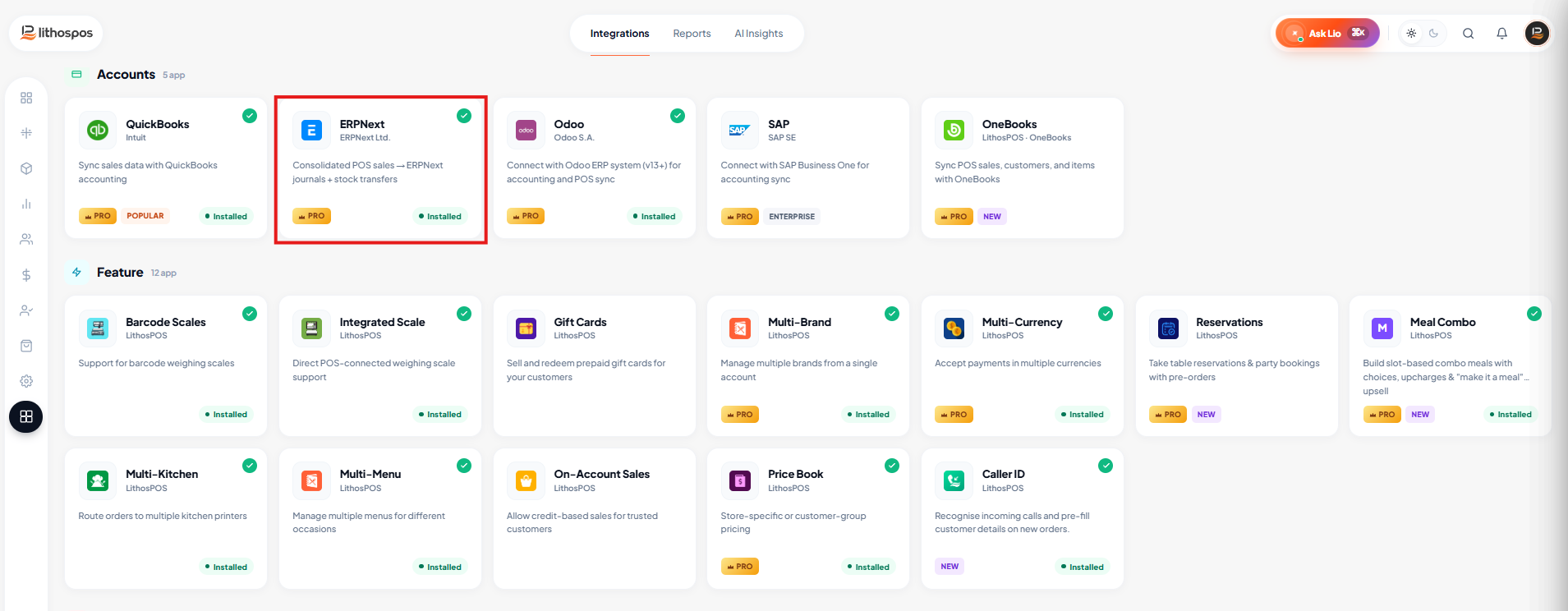The width and height of the screenshot is (1568, 611).
Task: Click the POPULAR badge on QuickBooks card
Action: coord(145,216)
